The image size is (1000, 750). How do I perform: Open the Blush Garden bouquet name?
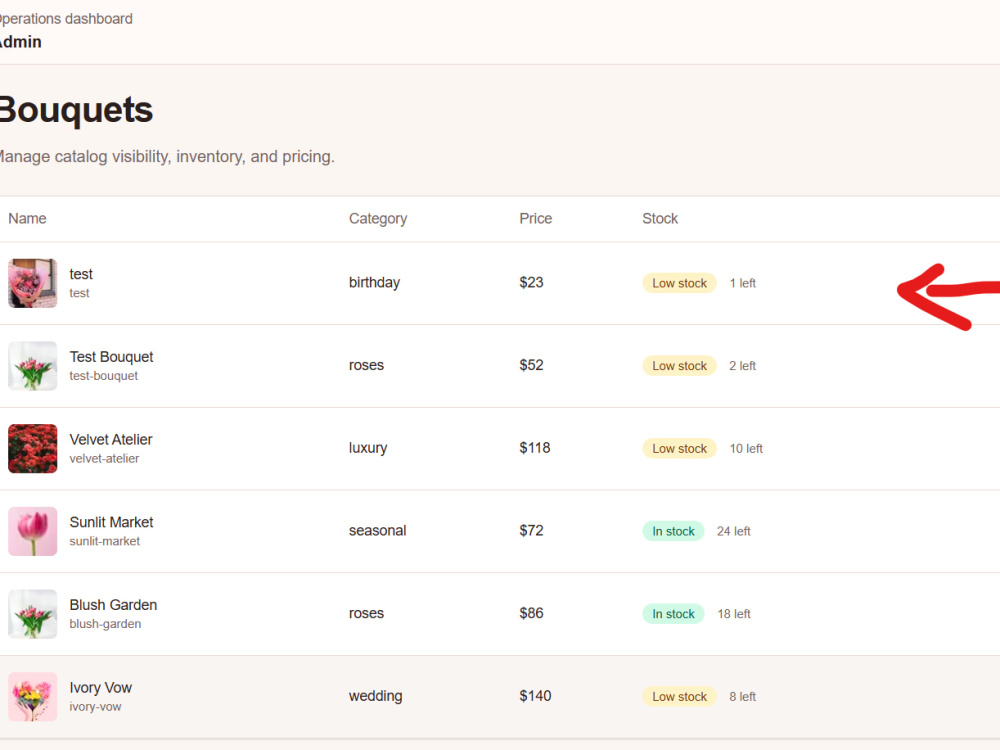tap(114, 605)
